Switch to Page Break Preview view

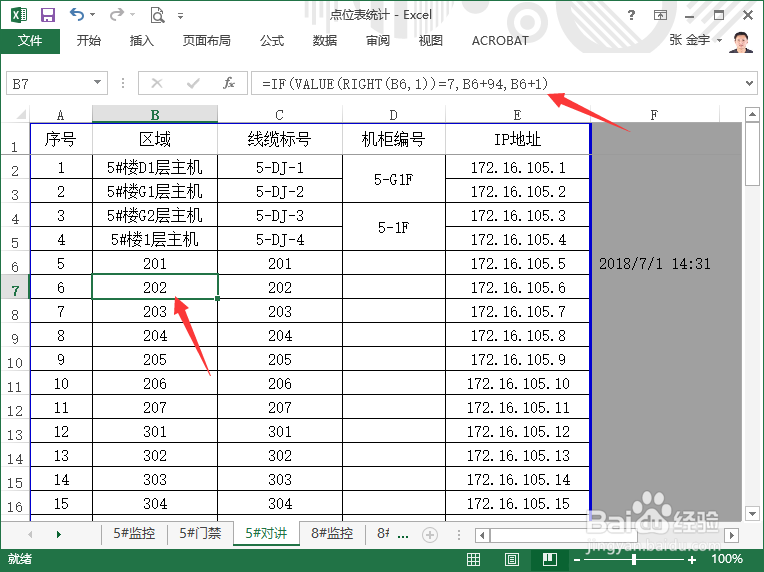click(x=550, y=559)
